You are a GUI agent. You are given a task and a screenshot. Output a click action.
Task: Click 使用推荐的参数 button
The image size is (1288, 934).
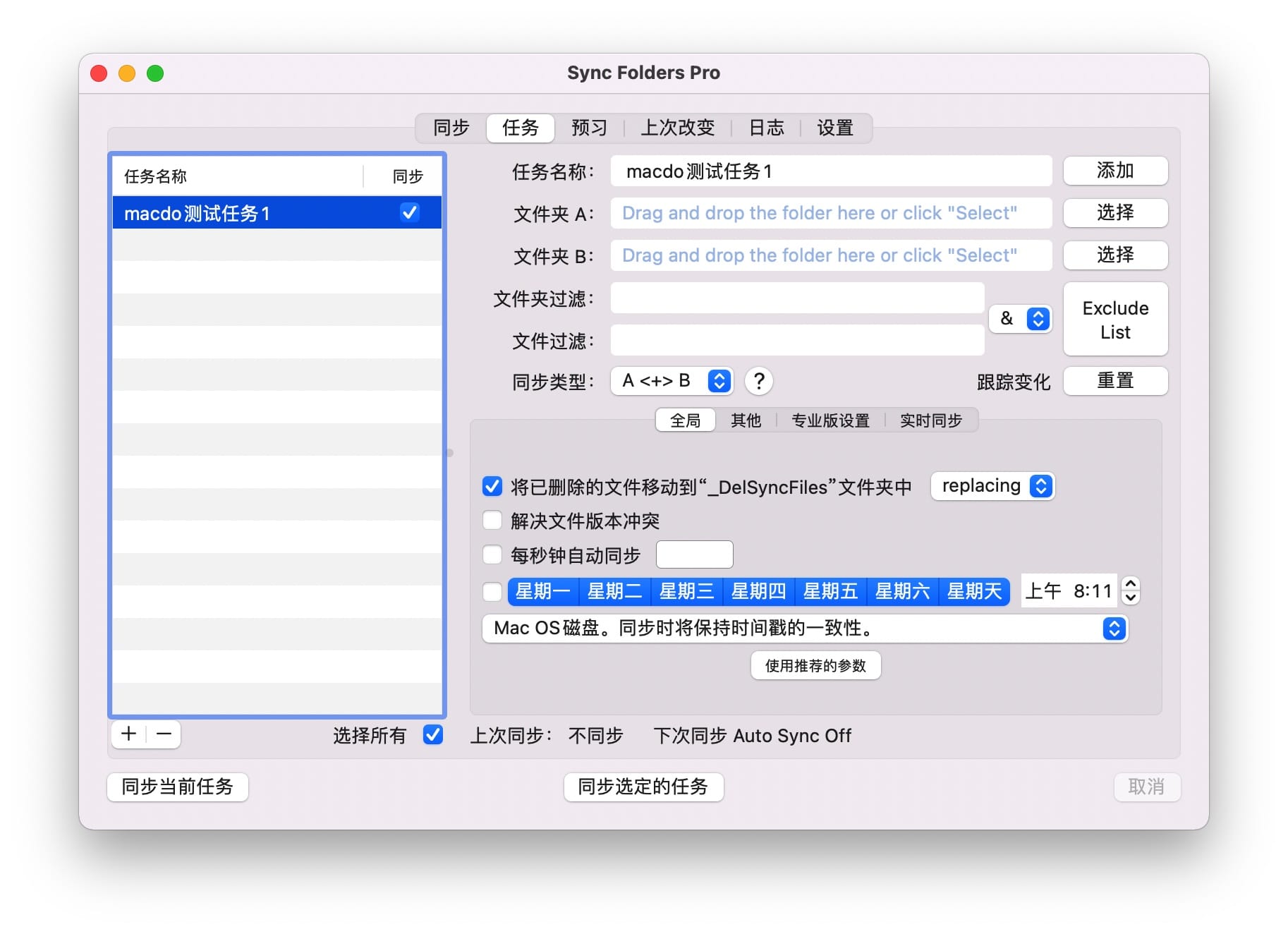[x=815, y=665]
